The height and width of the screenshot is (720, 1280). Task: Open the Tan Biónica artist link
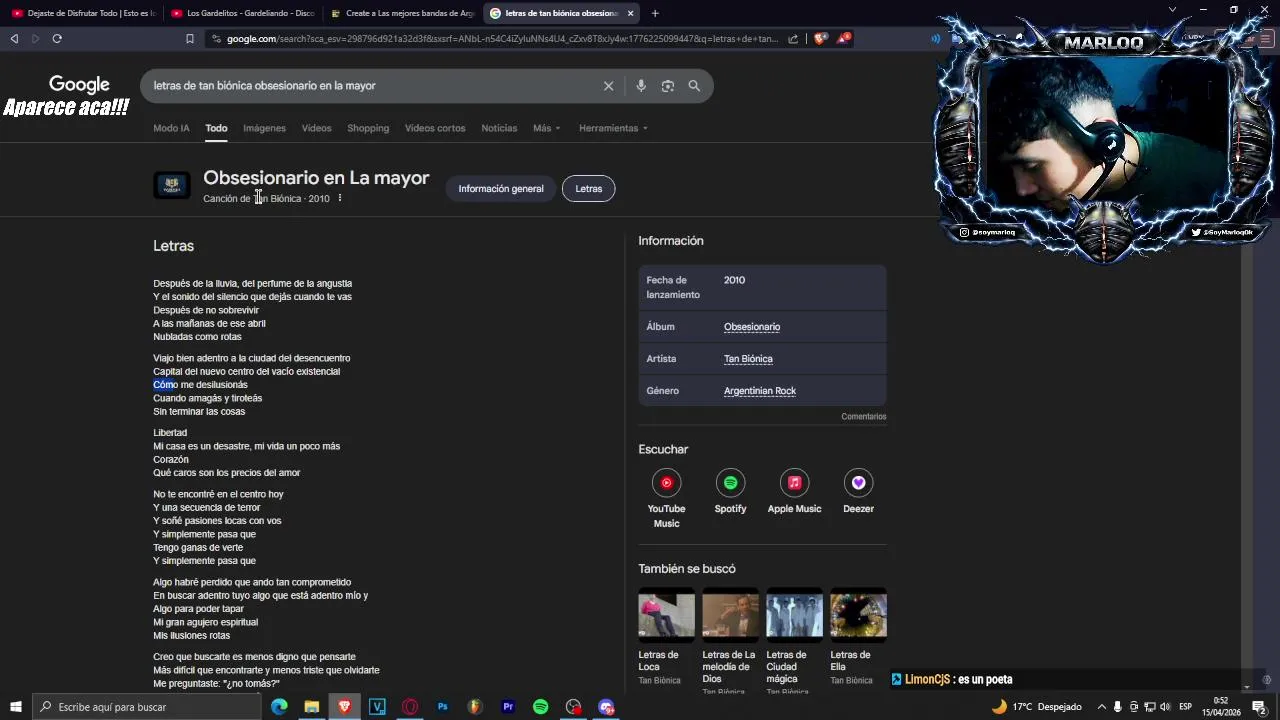click(748, 359)
